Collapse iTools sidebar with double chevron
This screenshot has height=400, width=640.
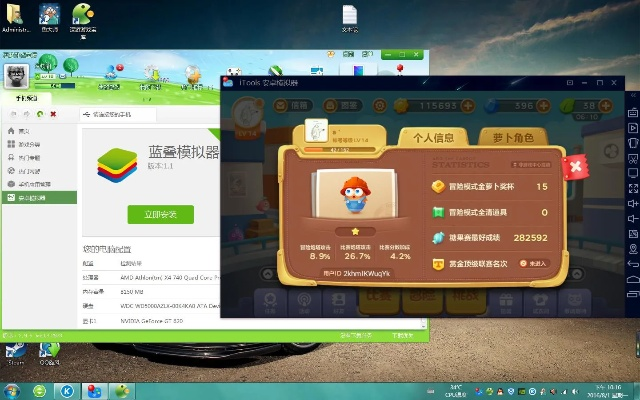click(x=633, y=96)
